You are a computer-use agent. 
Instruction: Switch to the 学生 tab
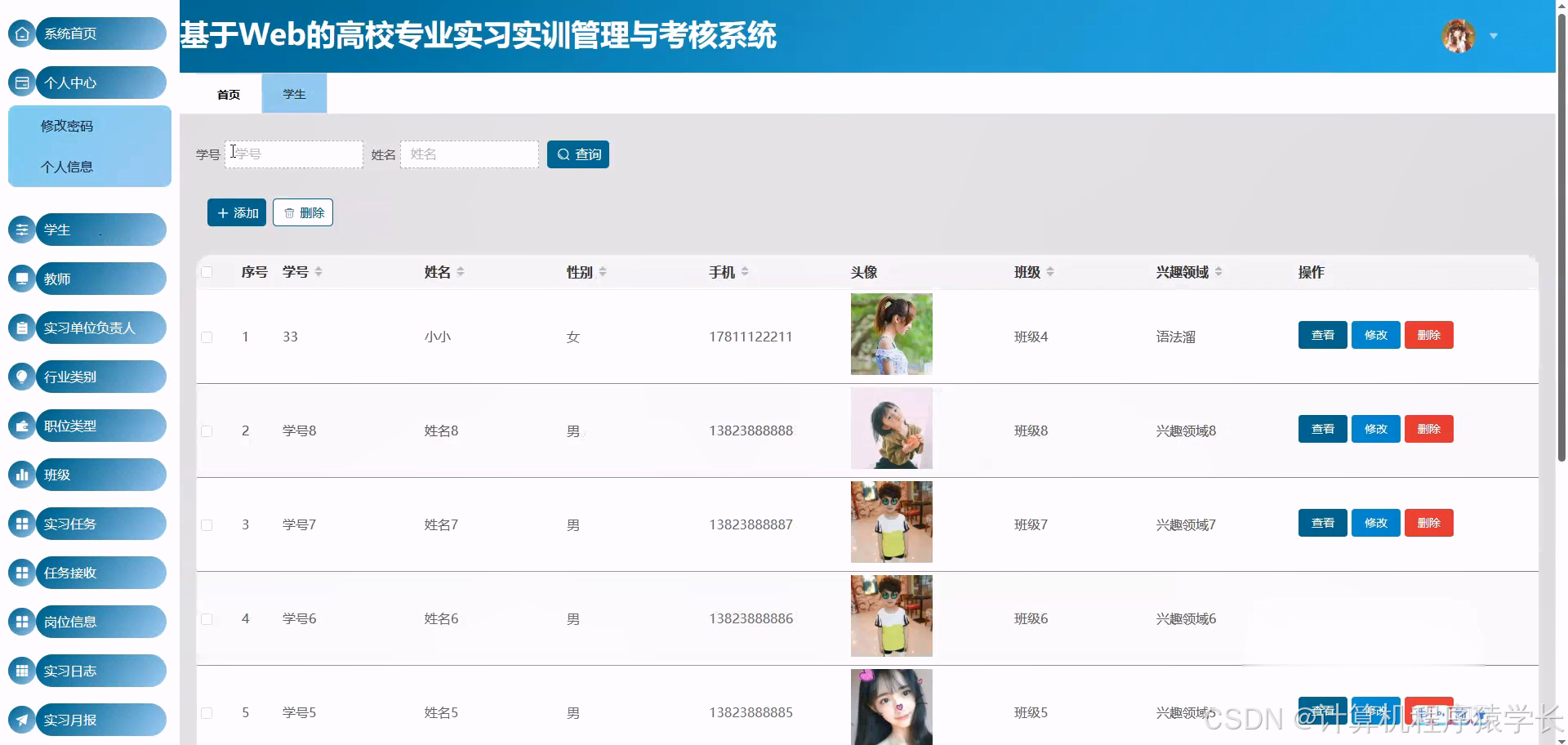pyautogui.click(x=294, y=94)
